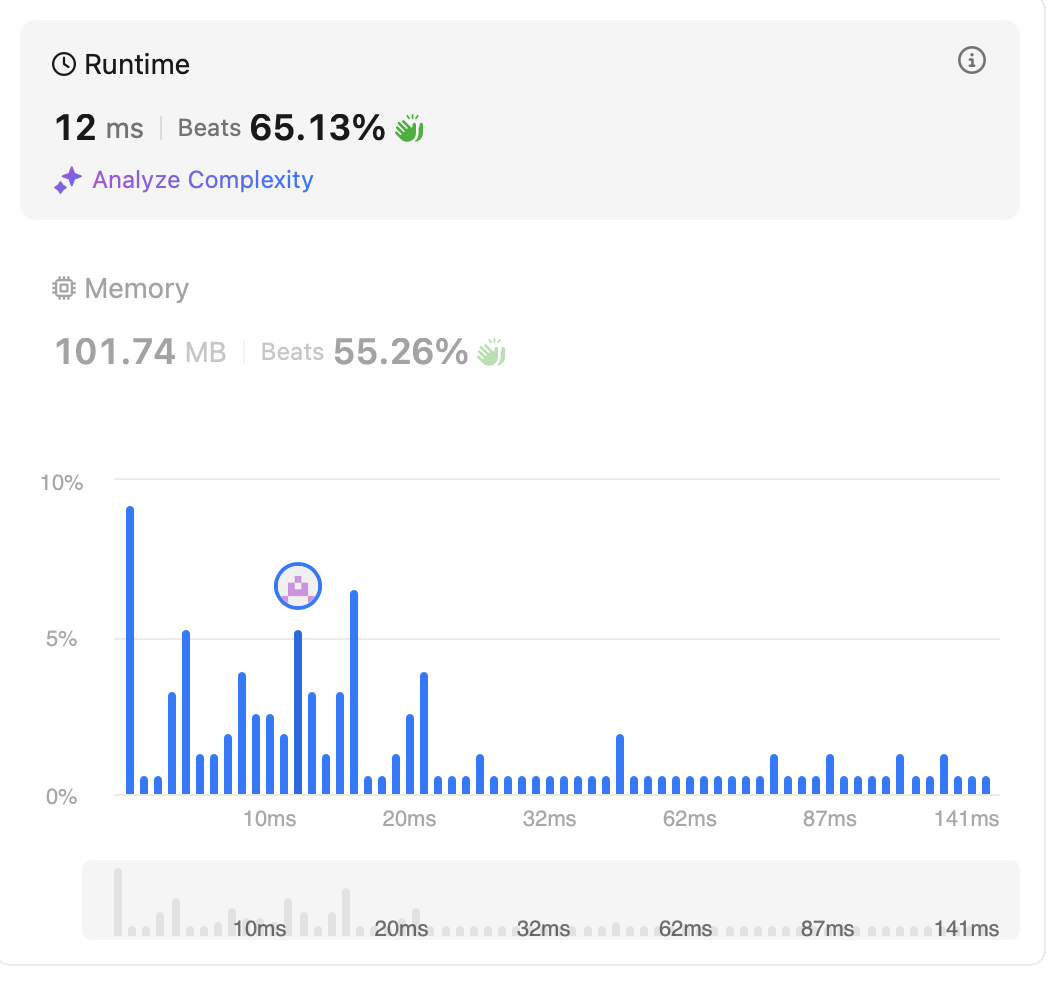Click the 101.74 MB memory value
The width and height of the screenshot is (1064, 990).
pyautogui.click(x=140, y=352)
